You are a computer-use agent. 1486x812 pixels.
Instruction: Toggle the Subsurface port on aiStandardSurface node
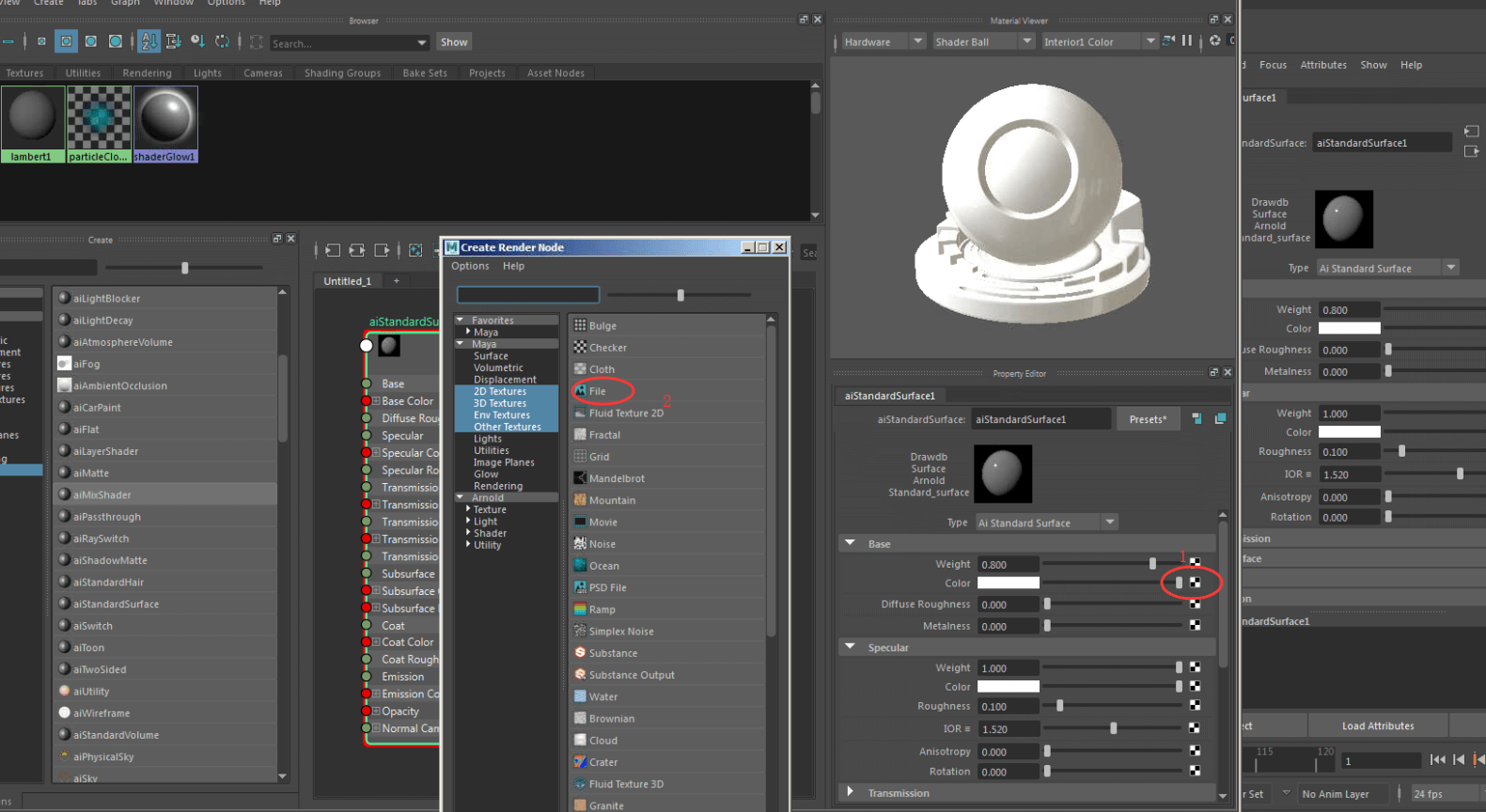pyautogui.click(x=367, y=574)
